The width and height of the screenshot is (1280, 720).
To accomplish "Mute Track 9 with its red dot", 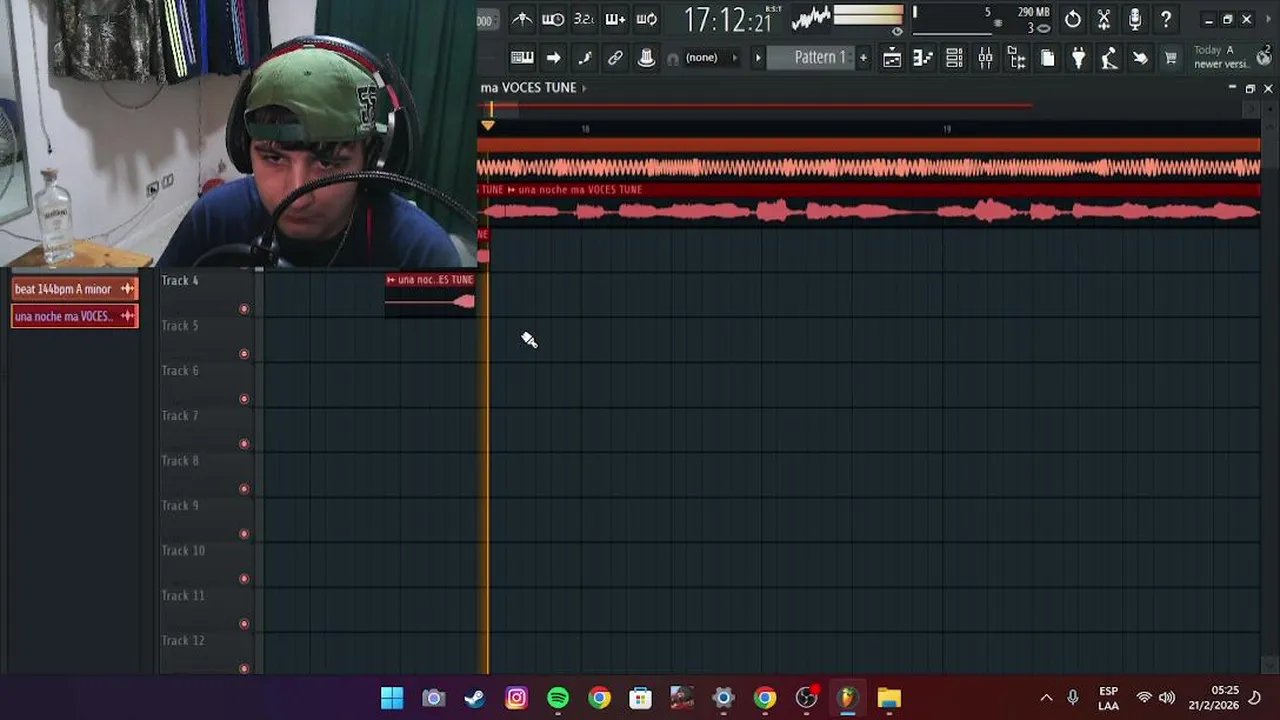I will pyautogui.click(x=244, y=534).
